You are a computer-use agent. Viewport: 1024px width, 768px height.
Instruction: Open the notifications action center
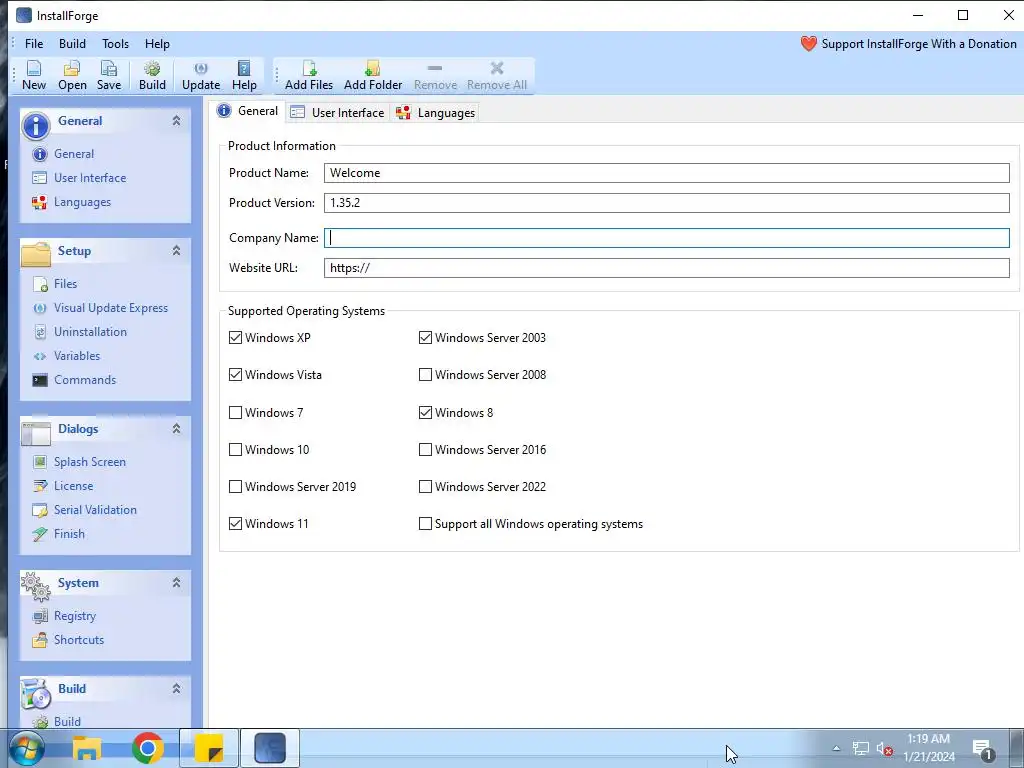(984, 750)
